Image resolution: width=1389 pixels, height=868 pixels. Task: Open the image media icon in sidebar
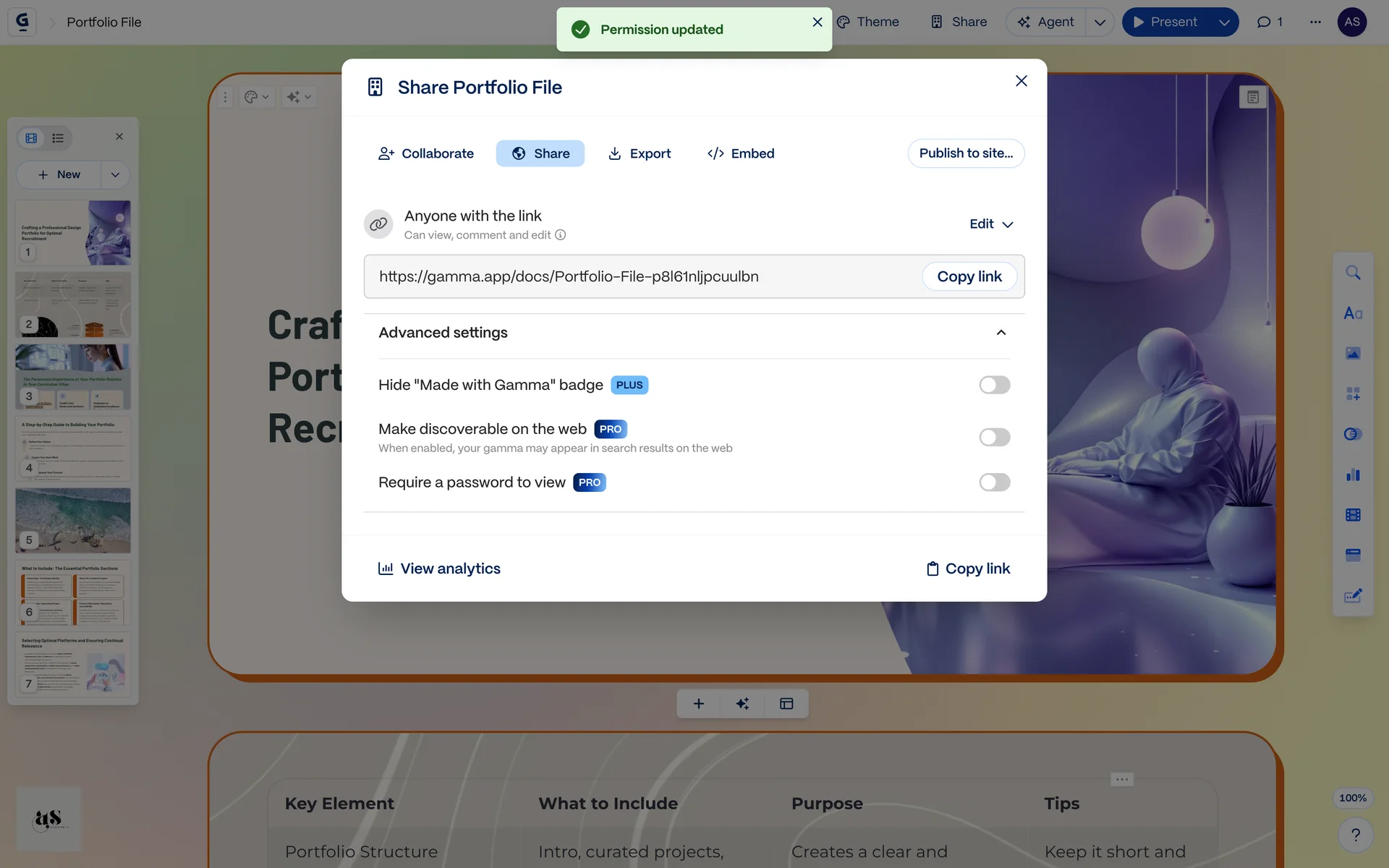click(x=1353, y=353)
